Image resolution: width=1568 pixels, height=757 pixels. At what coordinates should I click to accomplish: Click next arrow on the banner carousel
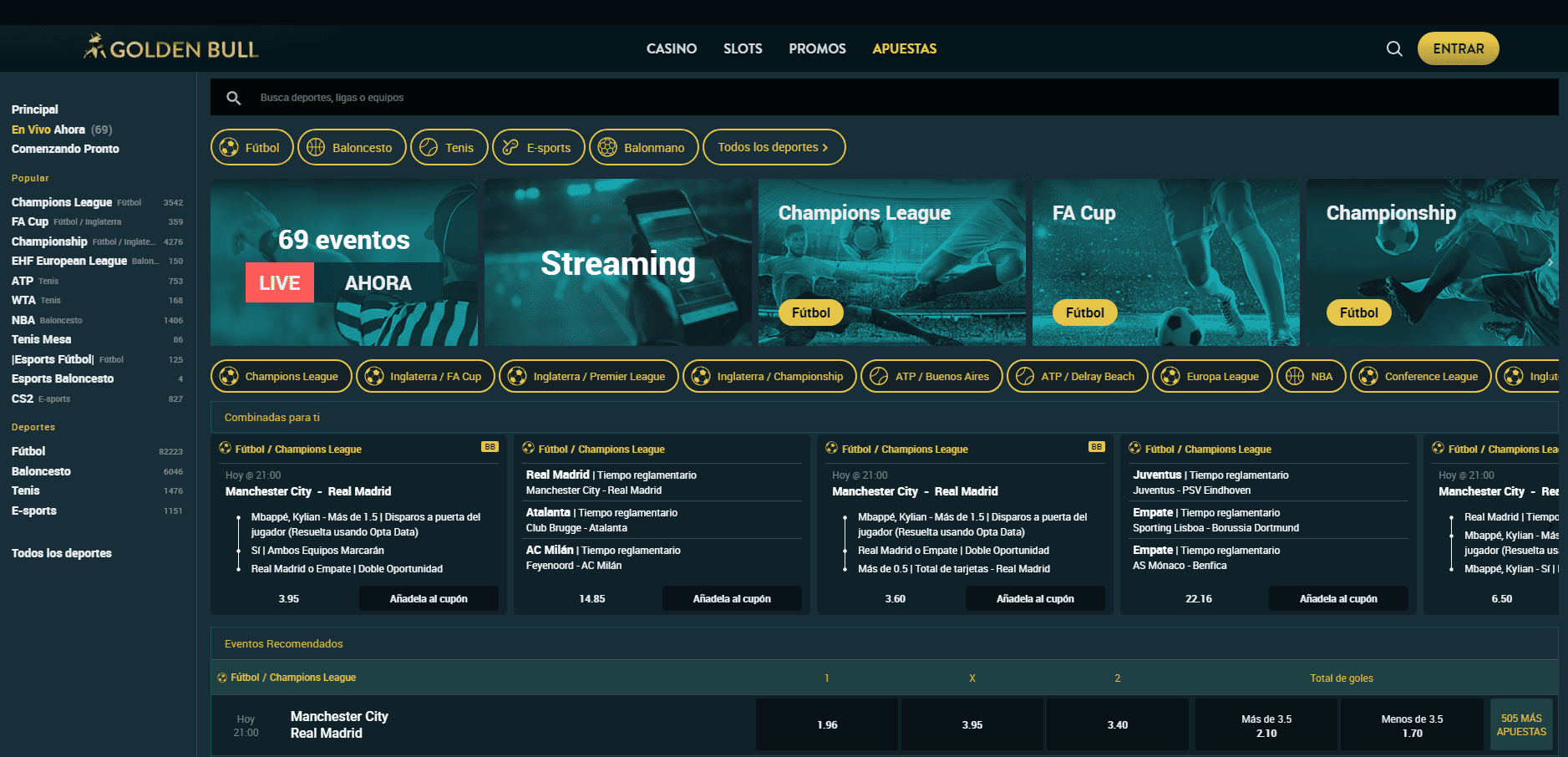(x=1550, y=262)
